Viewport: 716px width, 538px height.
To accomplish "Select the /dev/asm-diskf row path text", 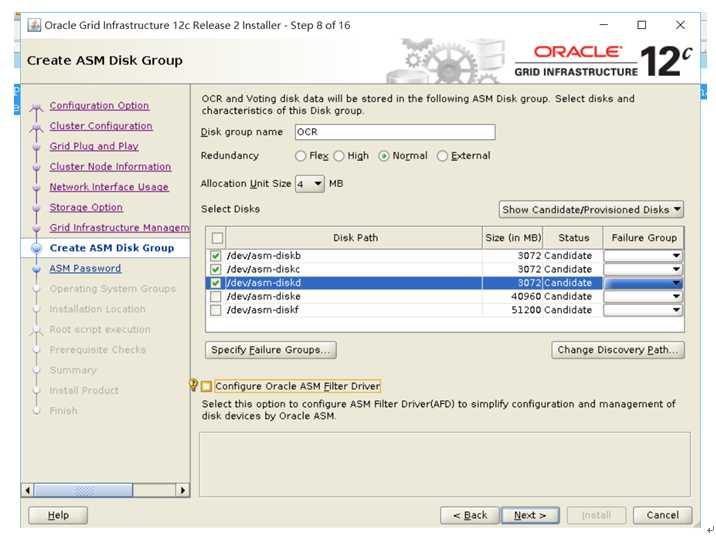I will click(263, 310).
